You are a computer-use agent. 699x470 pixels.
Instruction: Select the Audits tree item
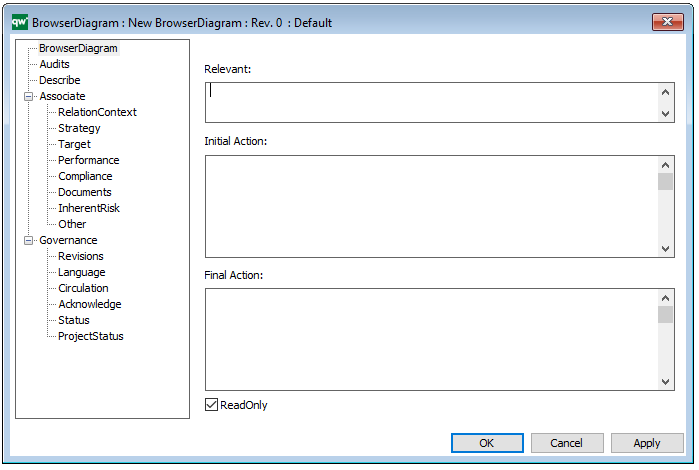pos(54,64)
